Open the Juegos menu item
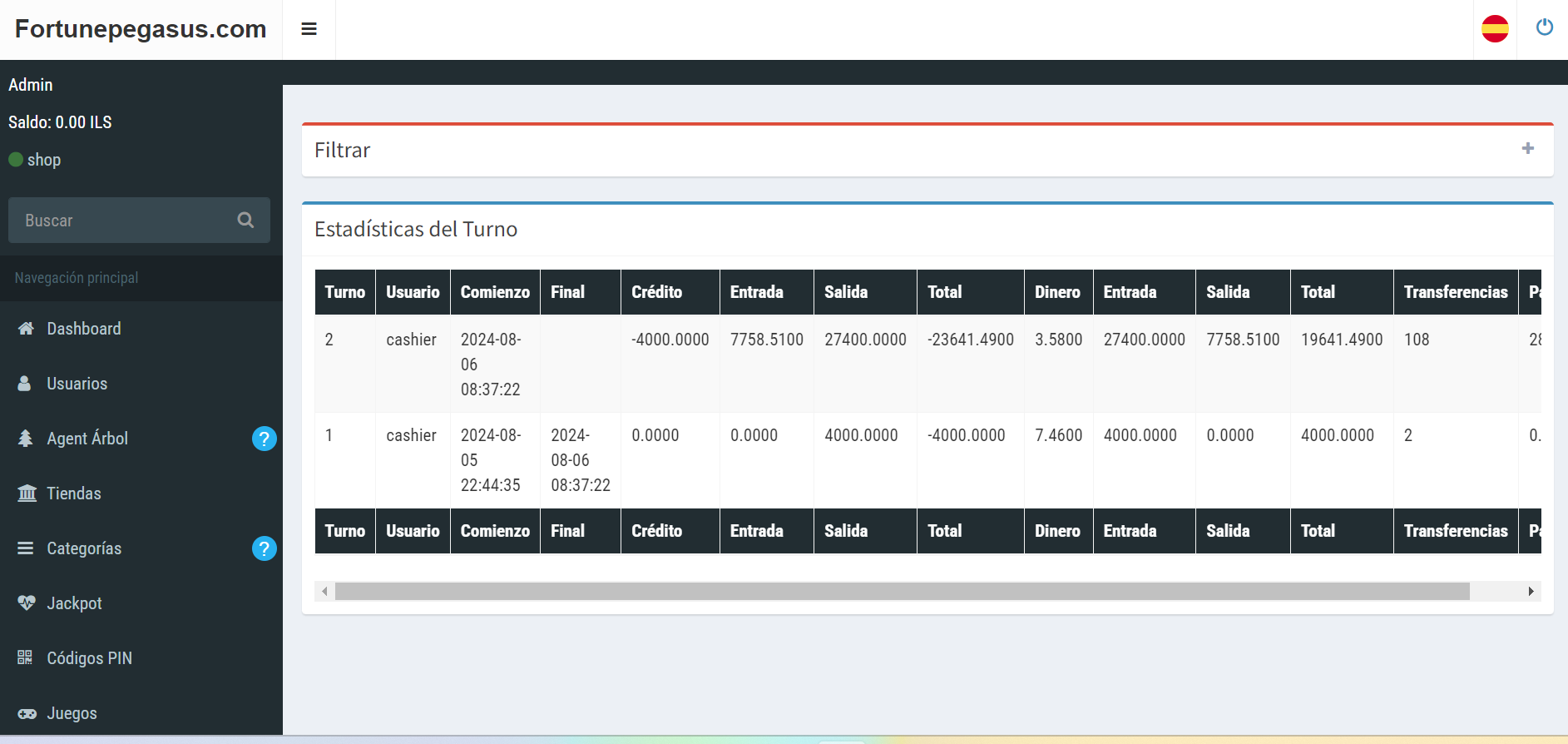 pyautogui.click(x=141, y=713)
